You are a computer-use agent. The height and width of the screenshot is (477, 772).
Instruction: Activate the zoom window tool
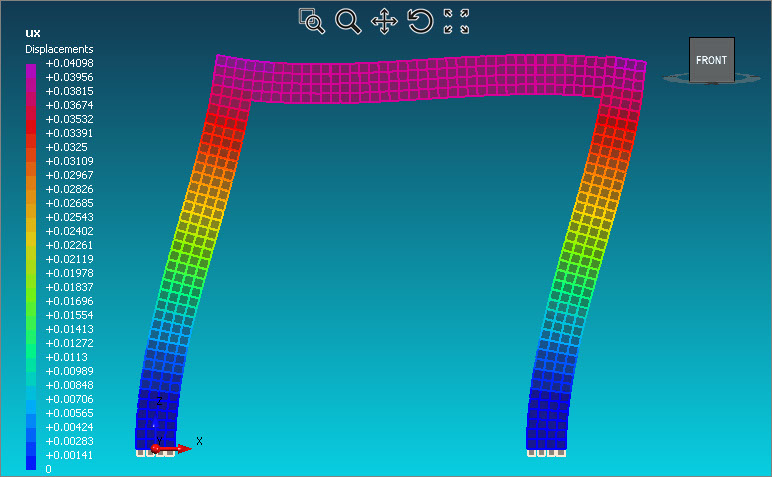[312, 21]
